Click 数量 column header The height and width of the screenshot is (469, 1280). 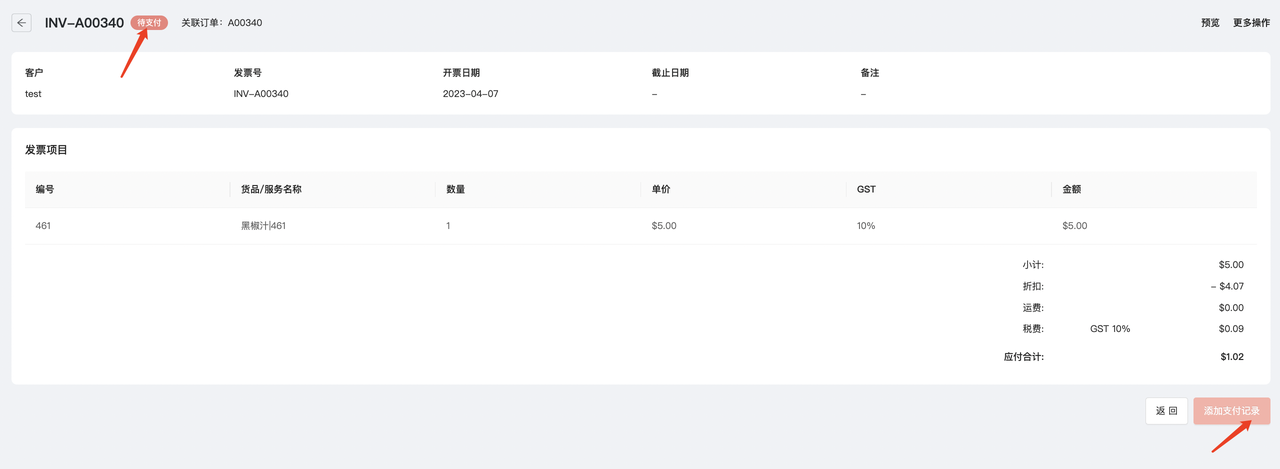point(455,189)
